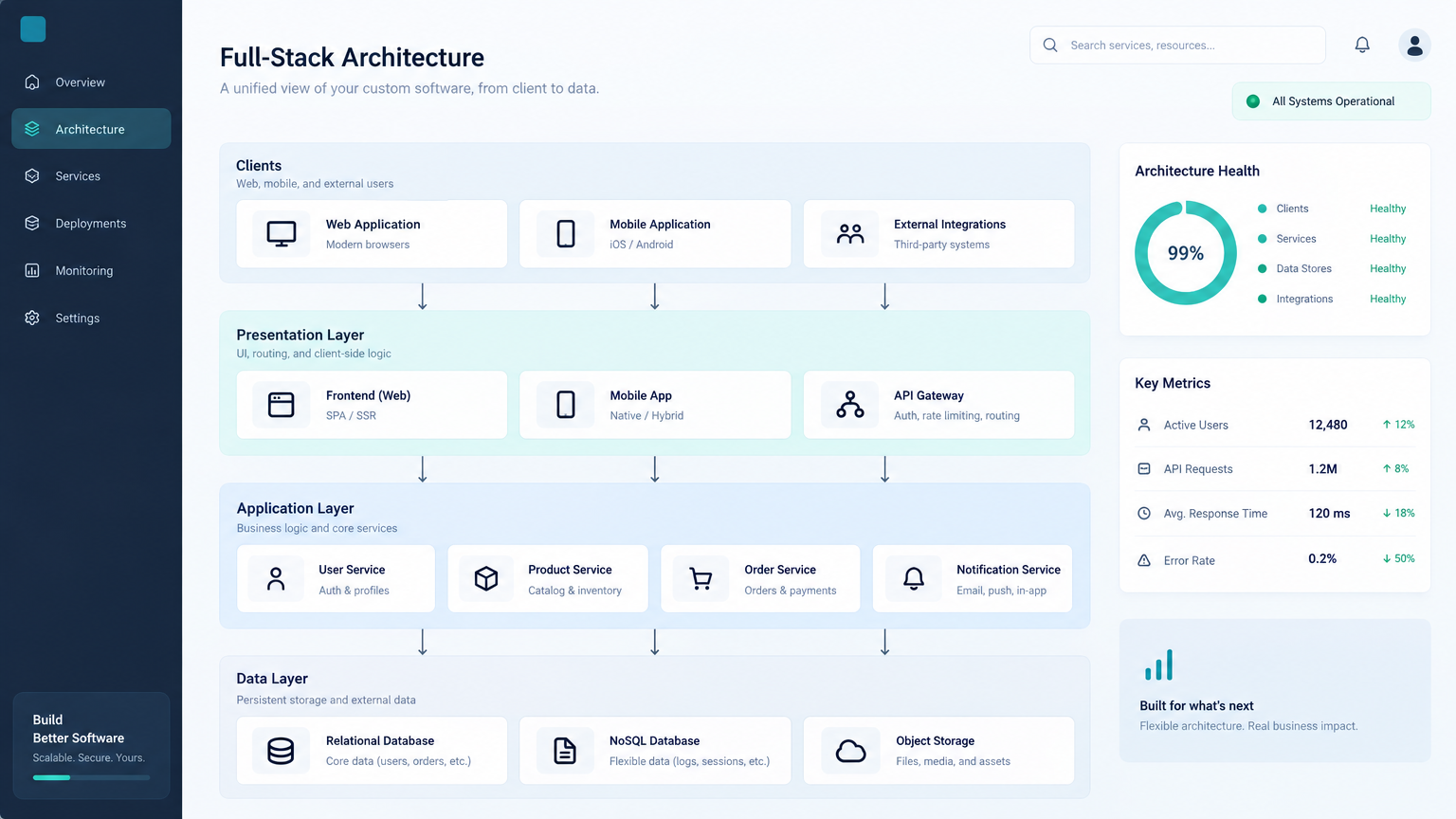Click the Mobile App Native/Hybrid phone icon
1456x819 pixels.
[x=566, y=405]
